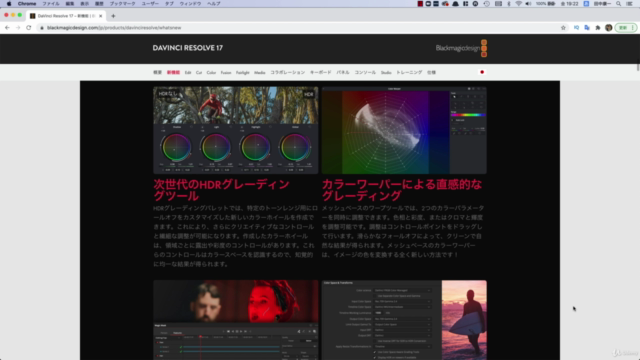The image size is (640, 360).
Task: Click the 次世代のHDRグレーディングツール heading
Action: coord(222,190)
